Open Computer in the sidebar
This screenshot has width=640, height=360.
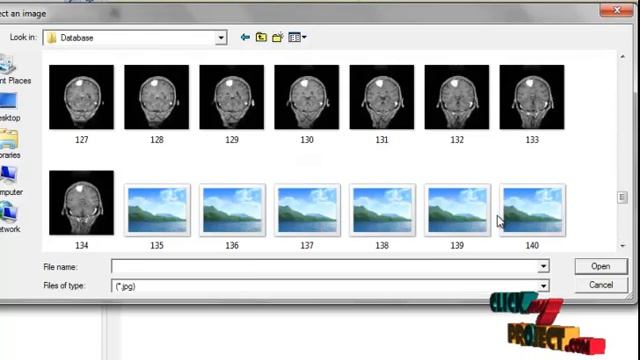tap(11, 181)
